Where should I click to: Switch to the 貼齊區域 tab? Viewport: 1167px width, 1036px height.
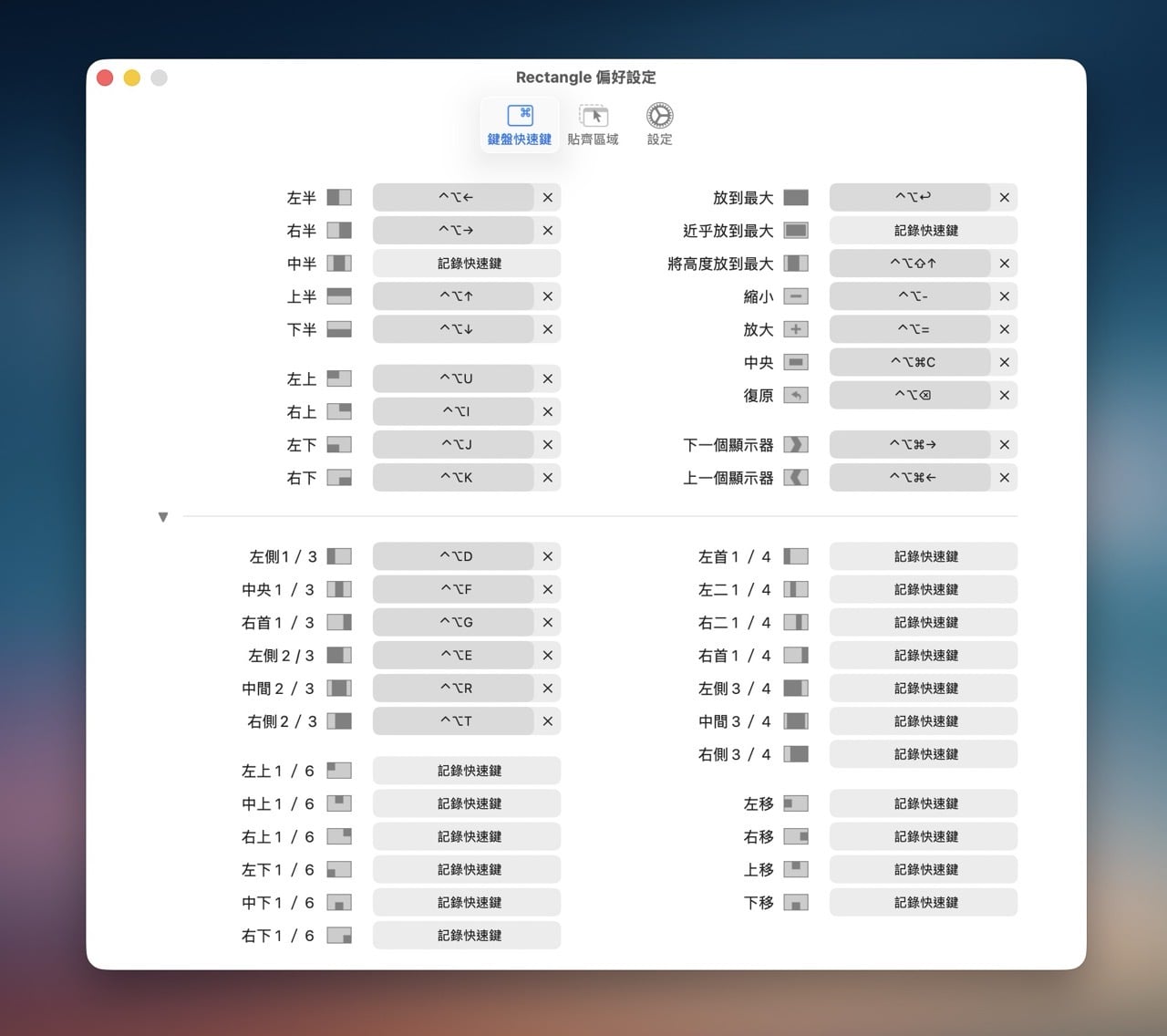[593, 125]
